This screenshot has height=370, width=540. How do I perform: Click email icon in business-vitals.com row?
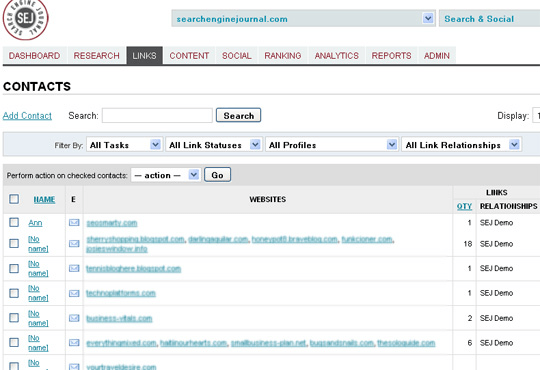pos(74,318)
